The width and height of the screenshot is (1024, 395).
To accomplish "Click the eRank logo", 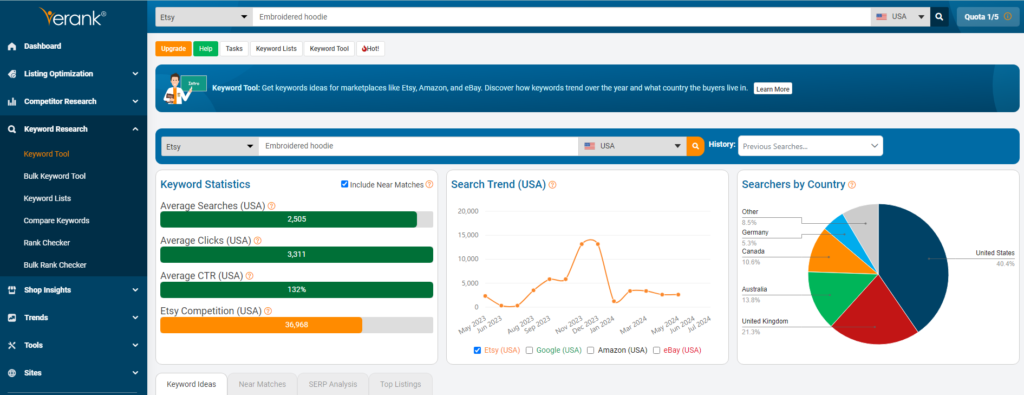I will [x=72, y=16].
